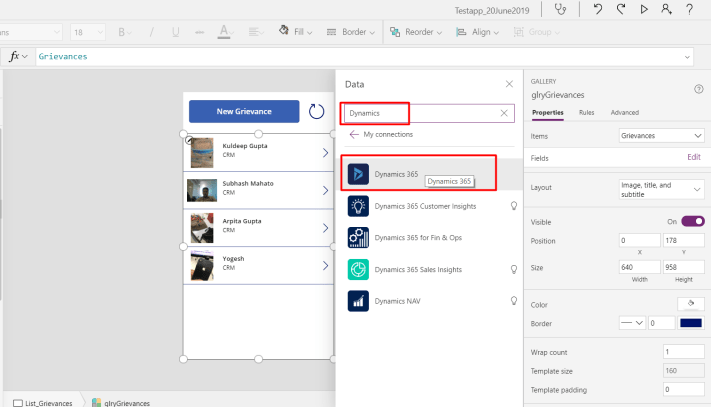The width and height of the screenshot is (711, 407).
Task: Clear the Dynamics search text
Action: click(504, 113)
